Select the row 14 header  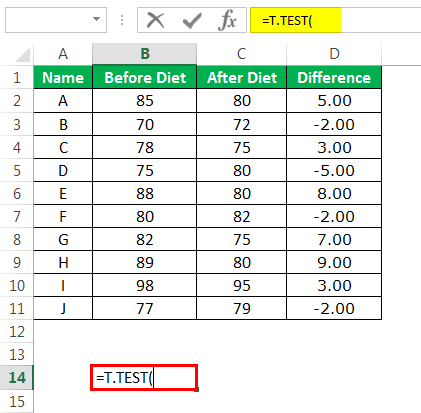(x=17, y=378)
